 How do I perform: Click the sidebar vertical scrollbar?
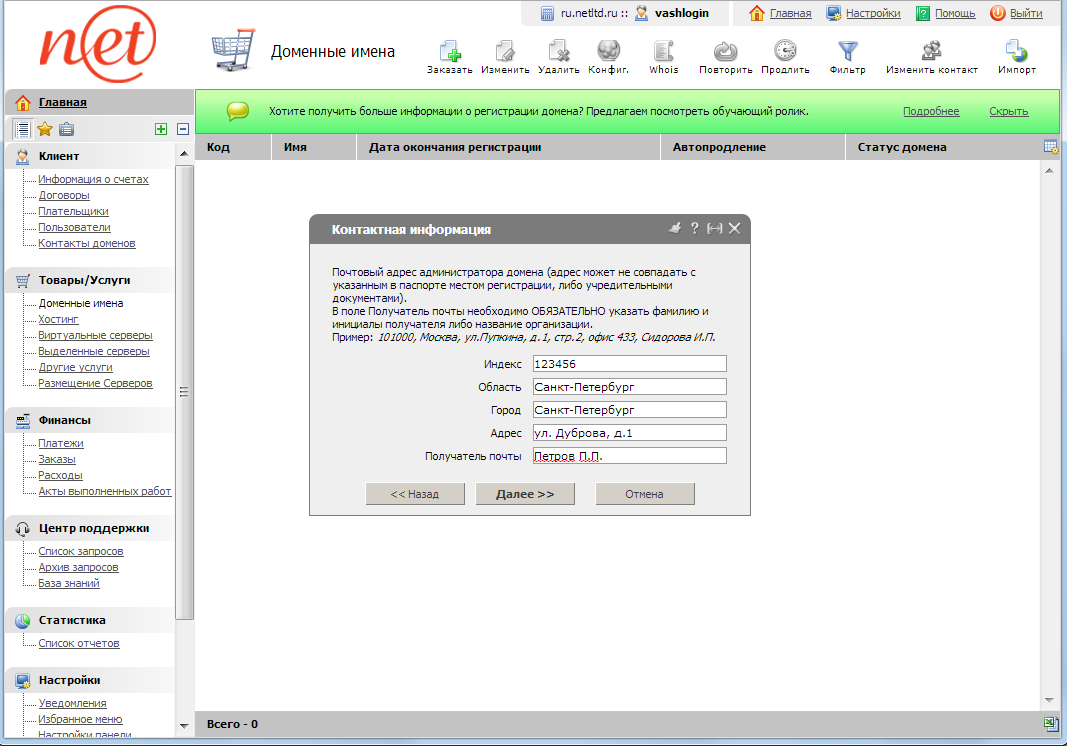point(184,392)
